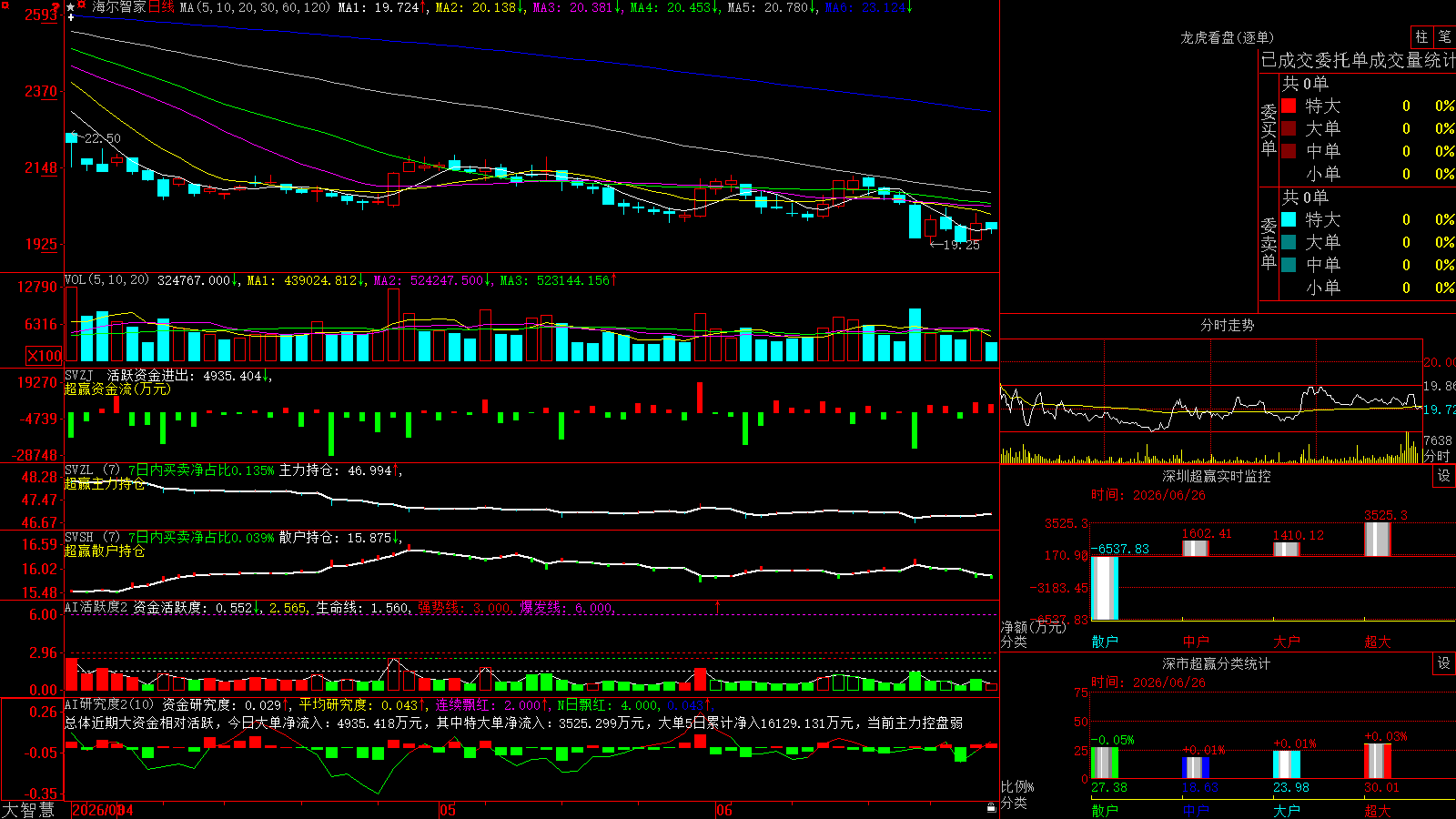Click the 散户 ratio bar labeled 27.38
Image resolution: width=1456 pixels, height=819 pixels.
click(x=1105, y=763)
